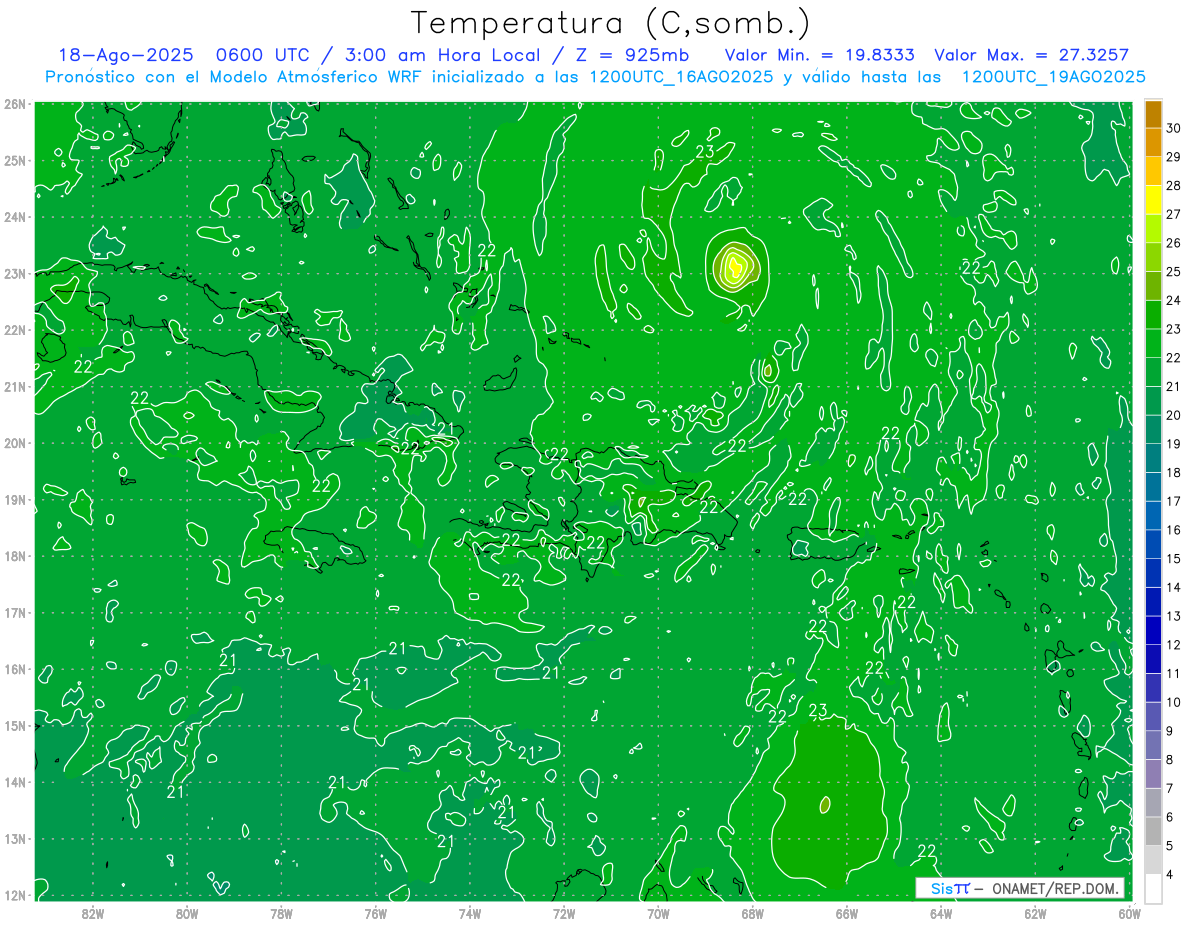Select the "1200UTC_16AGO2025" initialization time
Screen dimensions: 1200x927
[681, 77]
